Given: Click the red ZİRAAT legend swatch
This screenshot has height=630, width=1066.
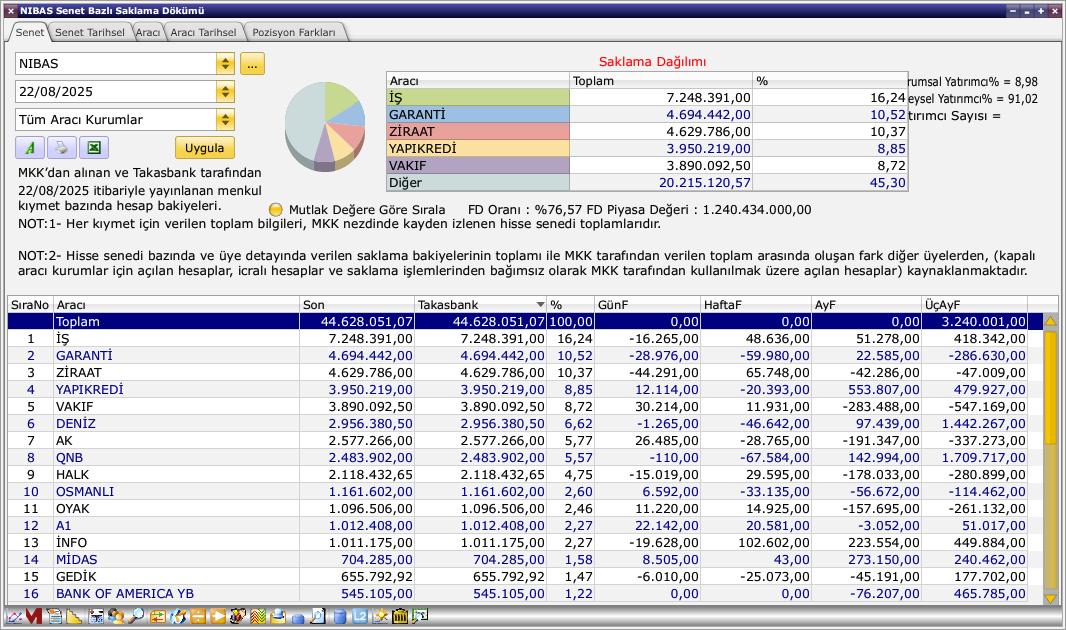Looking at the screenshot, I should coord(478,132).
